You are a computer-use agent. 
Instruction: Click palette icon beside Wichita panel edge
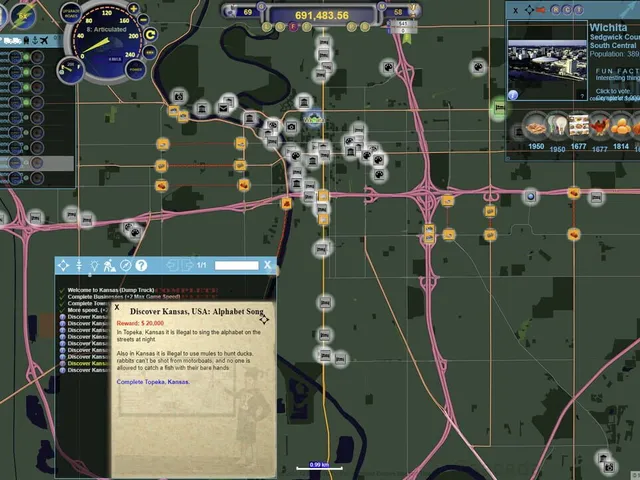coord(478,67)
